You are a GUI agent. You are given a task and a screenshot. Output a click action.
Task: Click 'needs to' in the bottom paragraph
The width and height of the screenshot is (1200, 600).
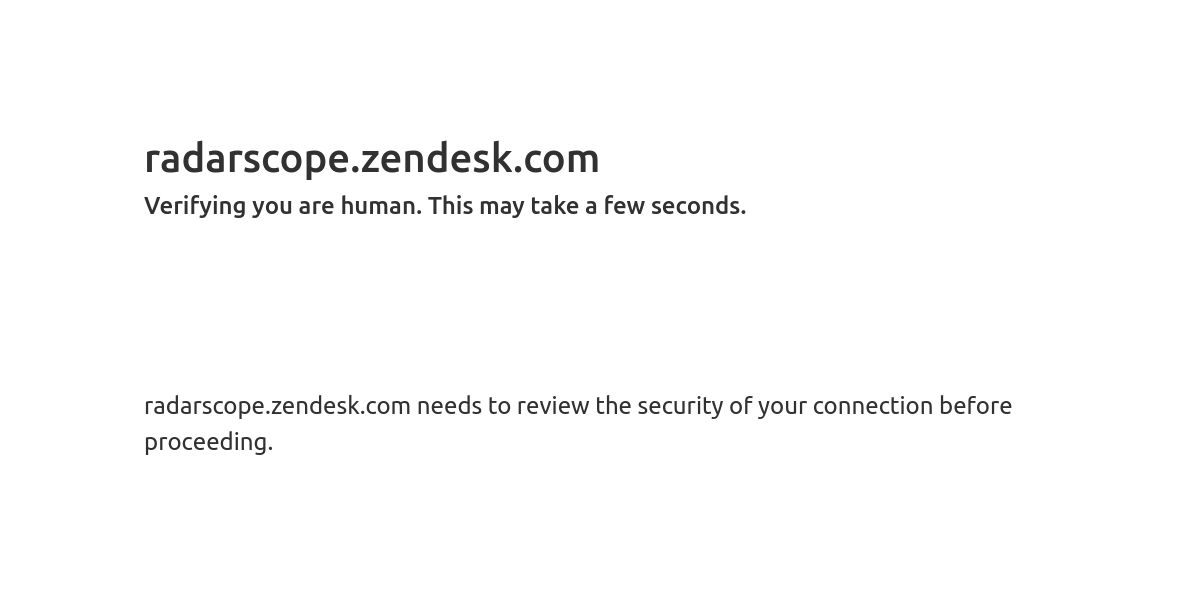[x=464, y=406]
